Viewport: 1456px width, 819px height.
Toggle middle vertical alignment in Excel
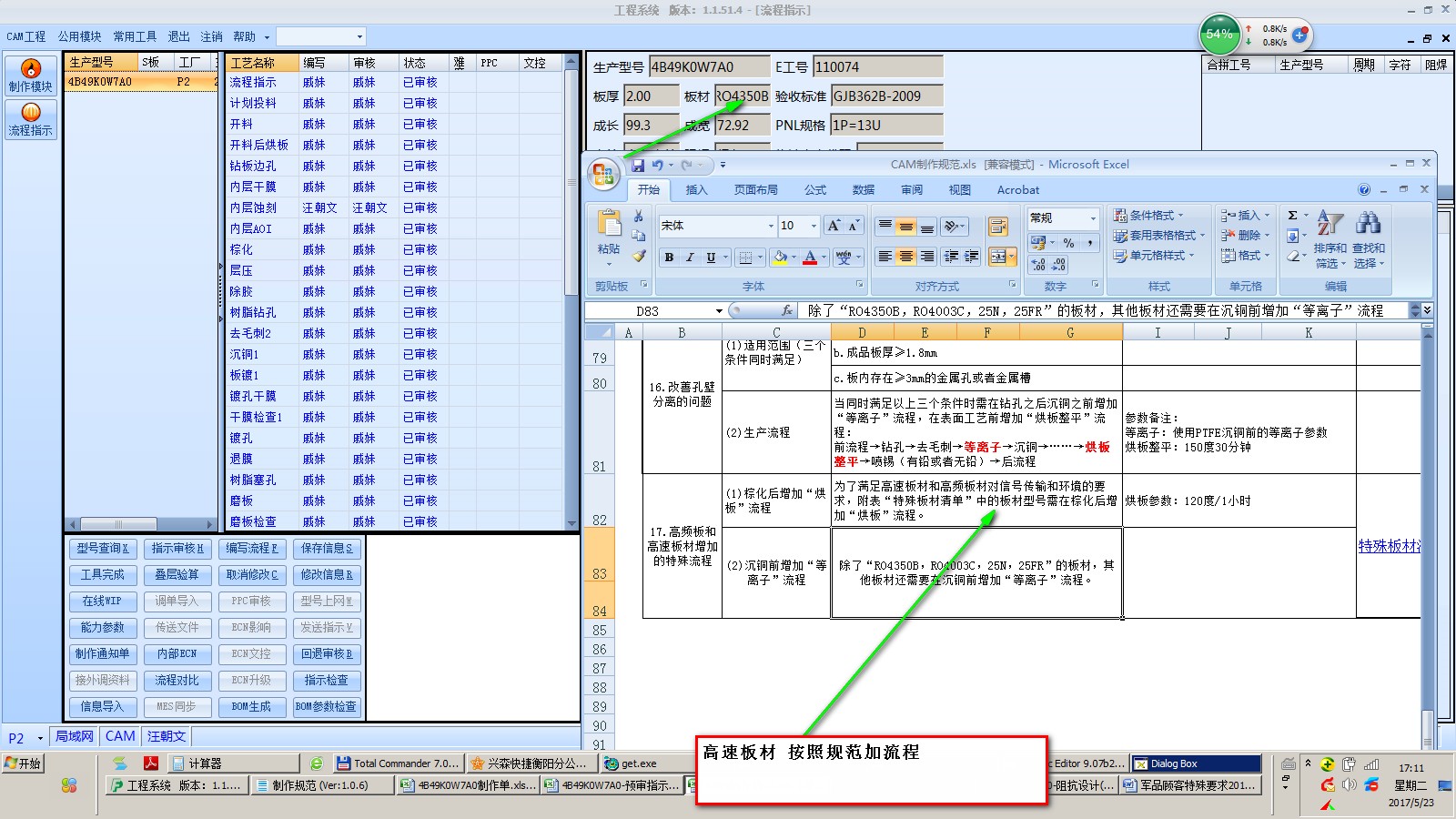(905, 226)
